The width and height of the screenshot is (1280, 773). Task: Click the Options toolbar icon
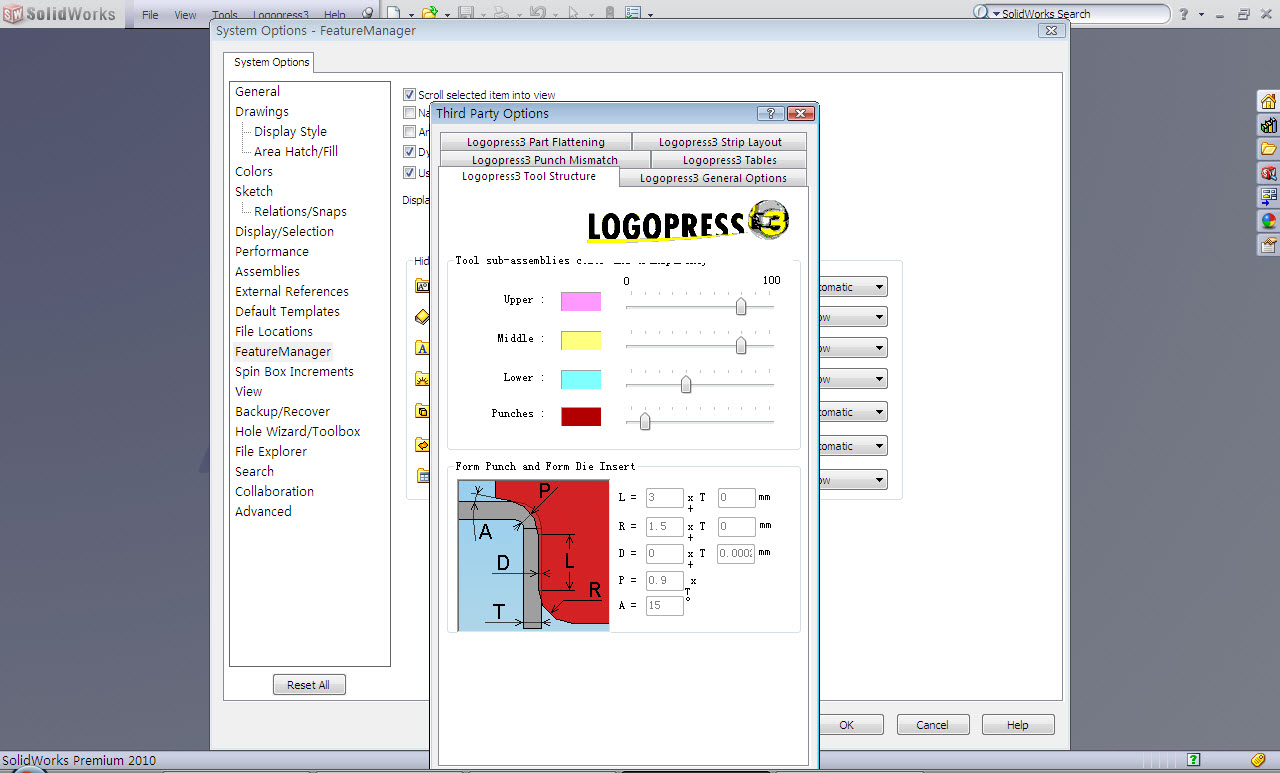click(x=633, y=14)
